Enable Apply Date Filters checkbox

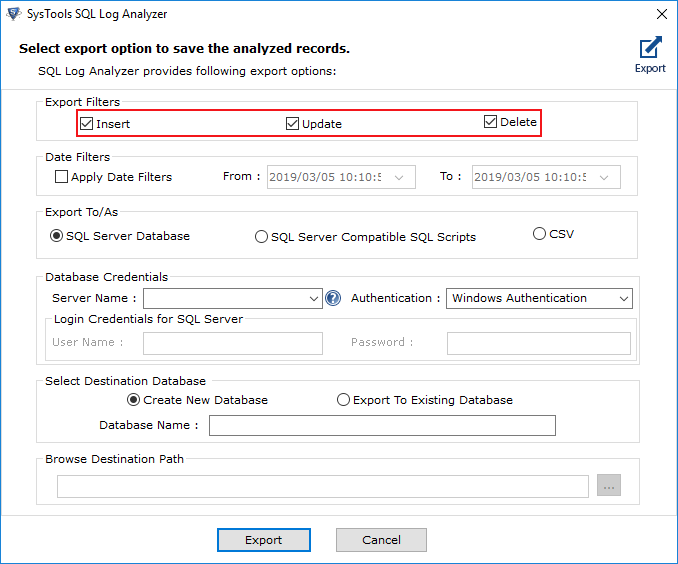(61, 176)
